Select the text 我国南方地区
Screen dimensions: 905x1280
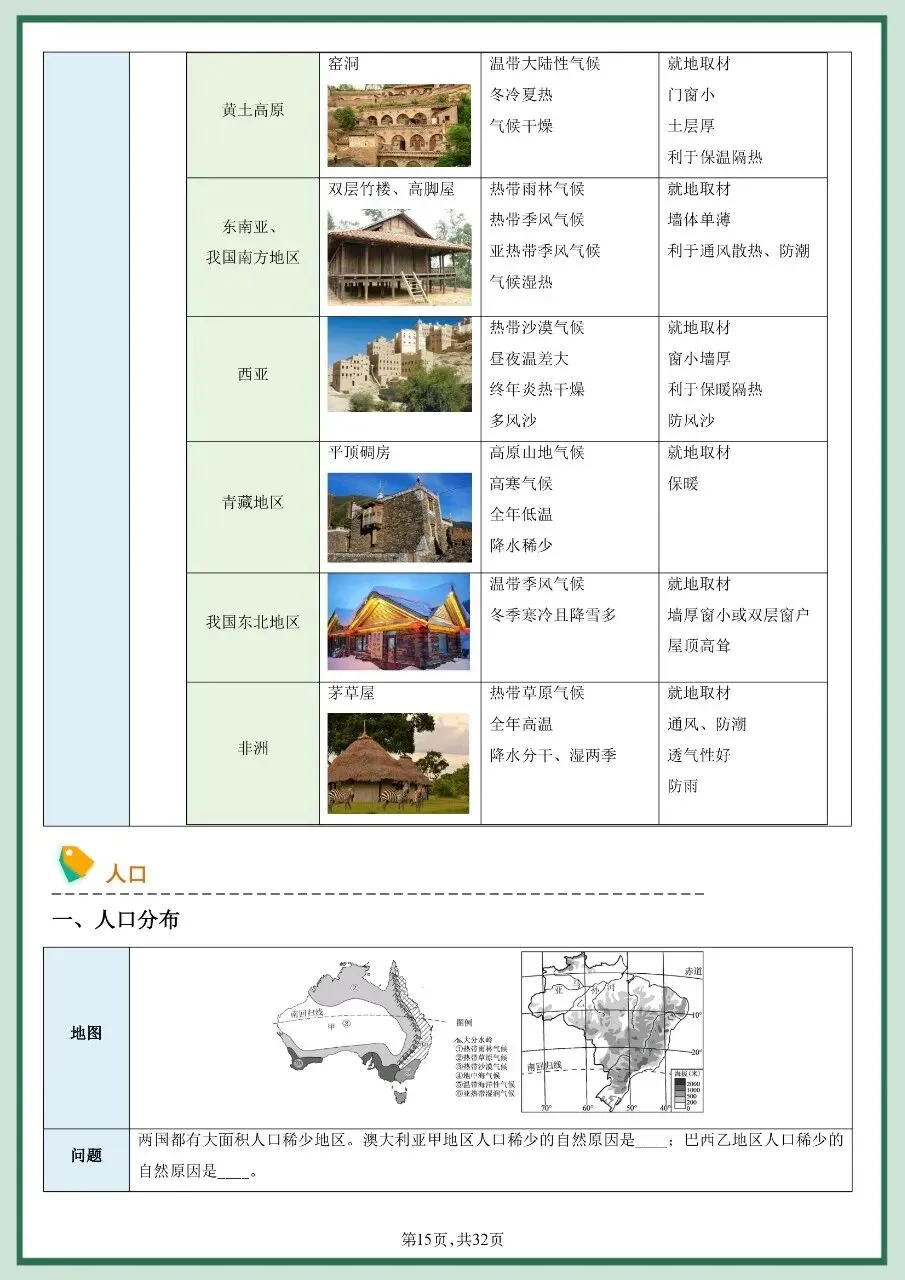click(x=253, y=257)
